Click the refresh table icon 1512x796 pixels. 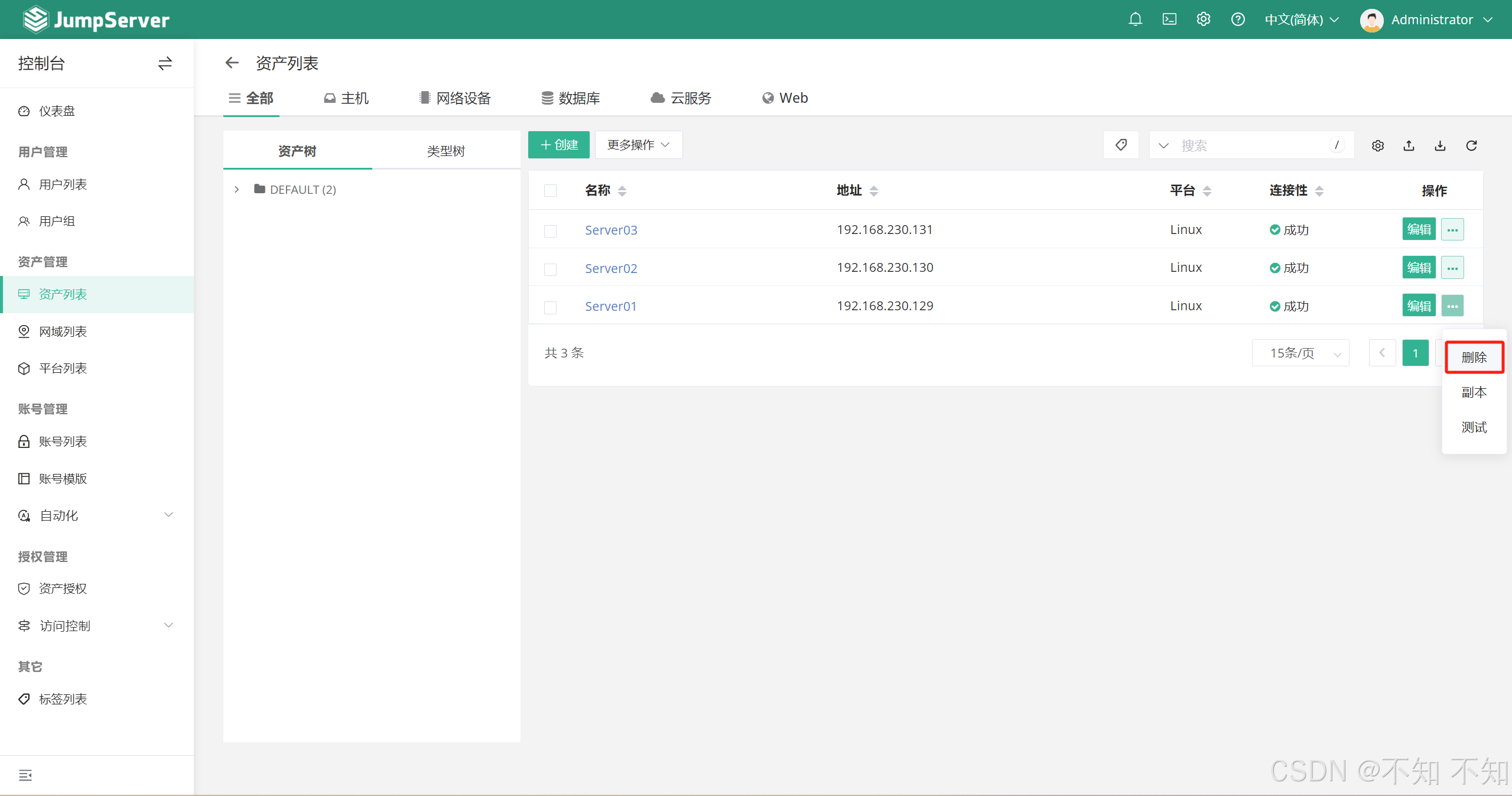tap(1471, 145)
